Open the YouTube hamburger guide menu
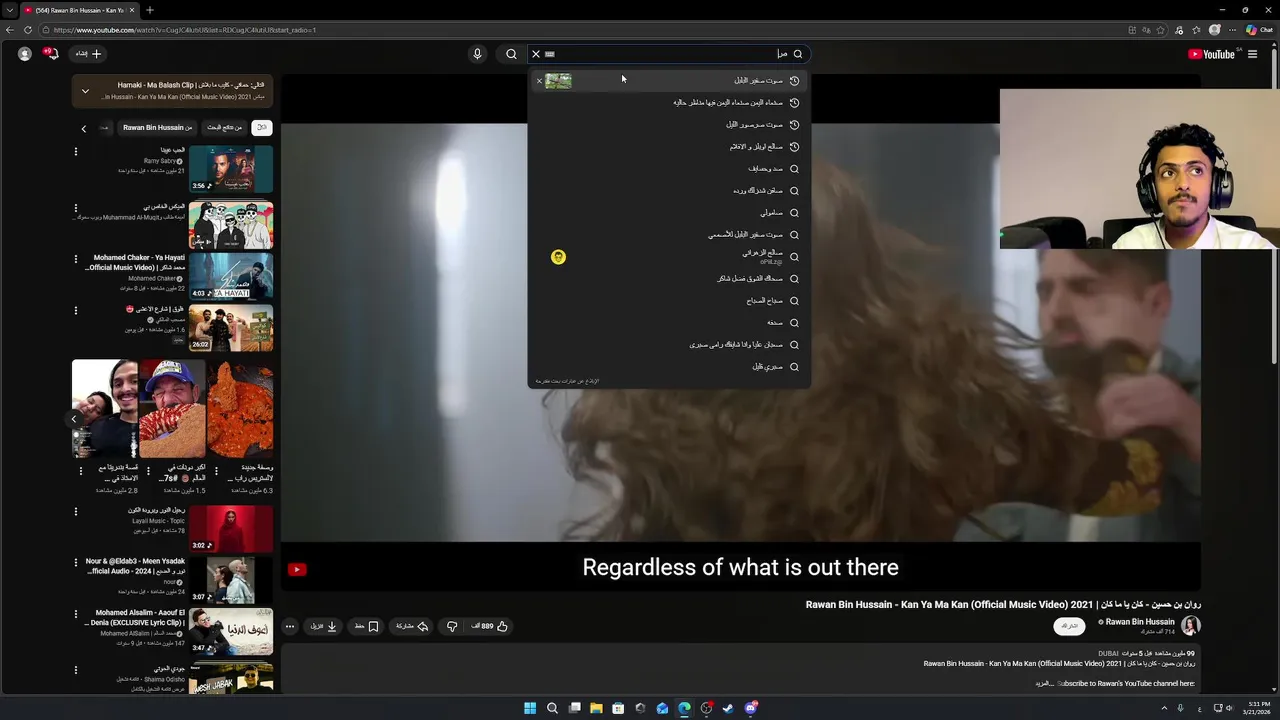Screen dimensions: 1280x720 pyautogui.click(x=1252, y=54)
